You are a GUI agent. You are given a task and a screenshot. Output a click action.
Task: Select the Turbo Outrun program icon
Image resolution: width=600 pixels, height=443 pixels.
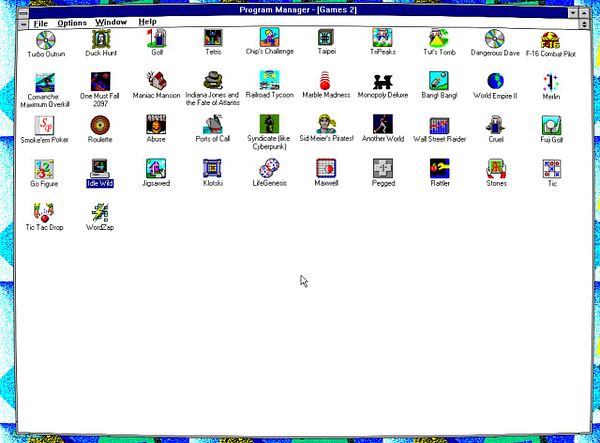(x=46, y=40)
